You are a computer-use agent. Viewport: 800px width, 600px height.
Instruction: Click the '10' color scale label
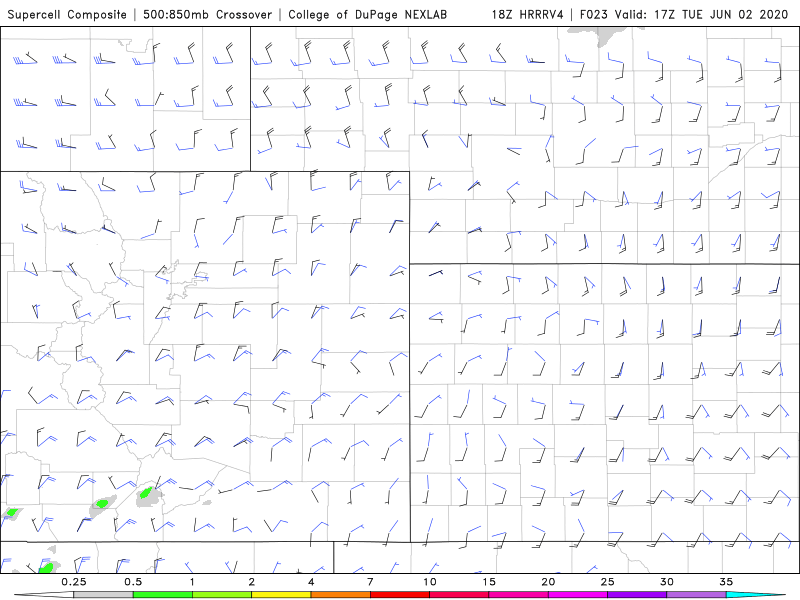430,582
